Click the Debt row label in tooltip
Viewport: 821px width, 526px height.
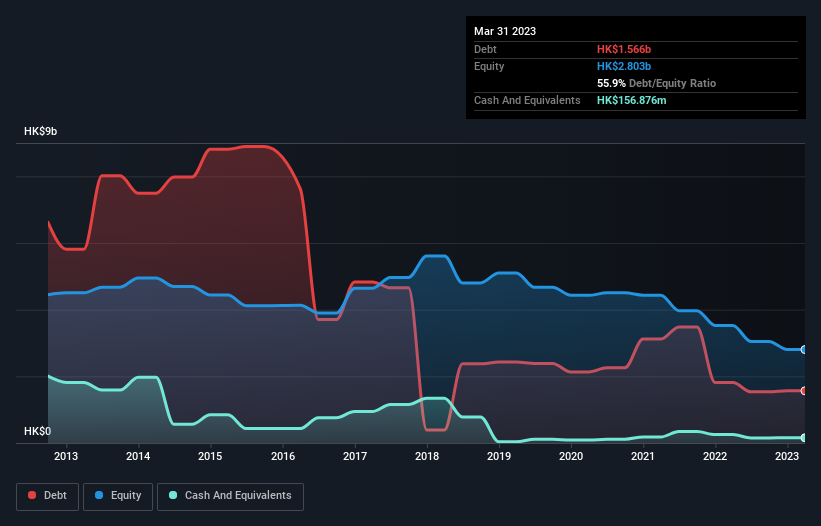tap(485, 49)
